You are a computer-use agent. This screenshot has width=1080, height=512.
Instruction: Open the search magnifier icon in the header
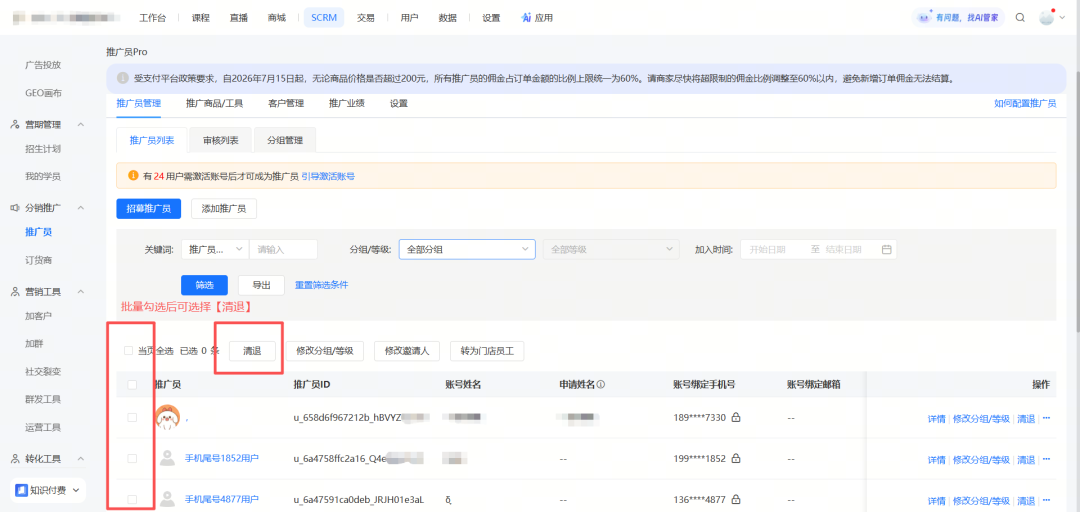click(1020, 18)
